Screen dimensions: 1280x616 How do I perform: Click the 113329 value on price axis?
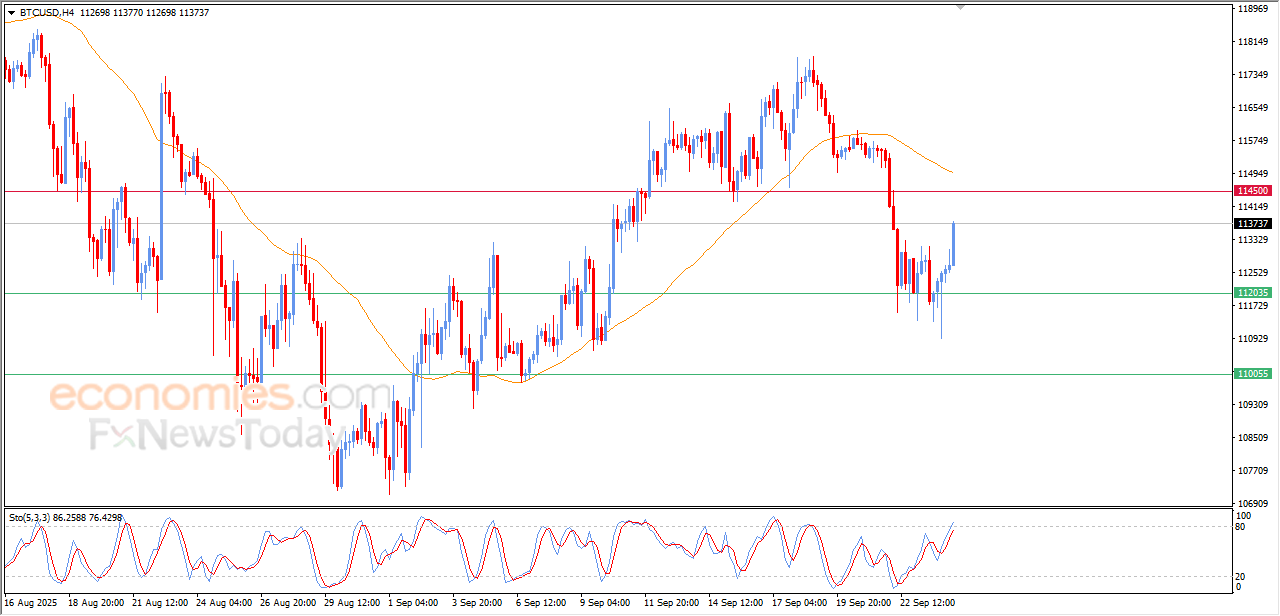1253,240
